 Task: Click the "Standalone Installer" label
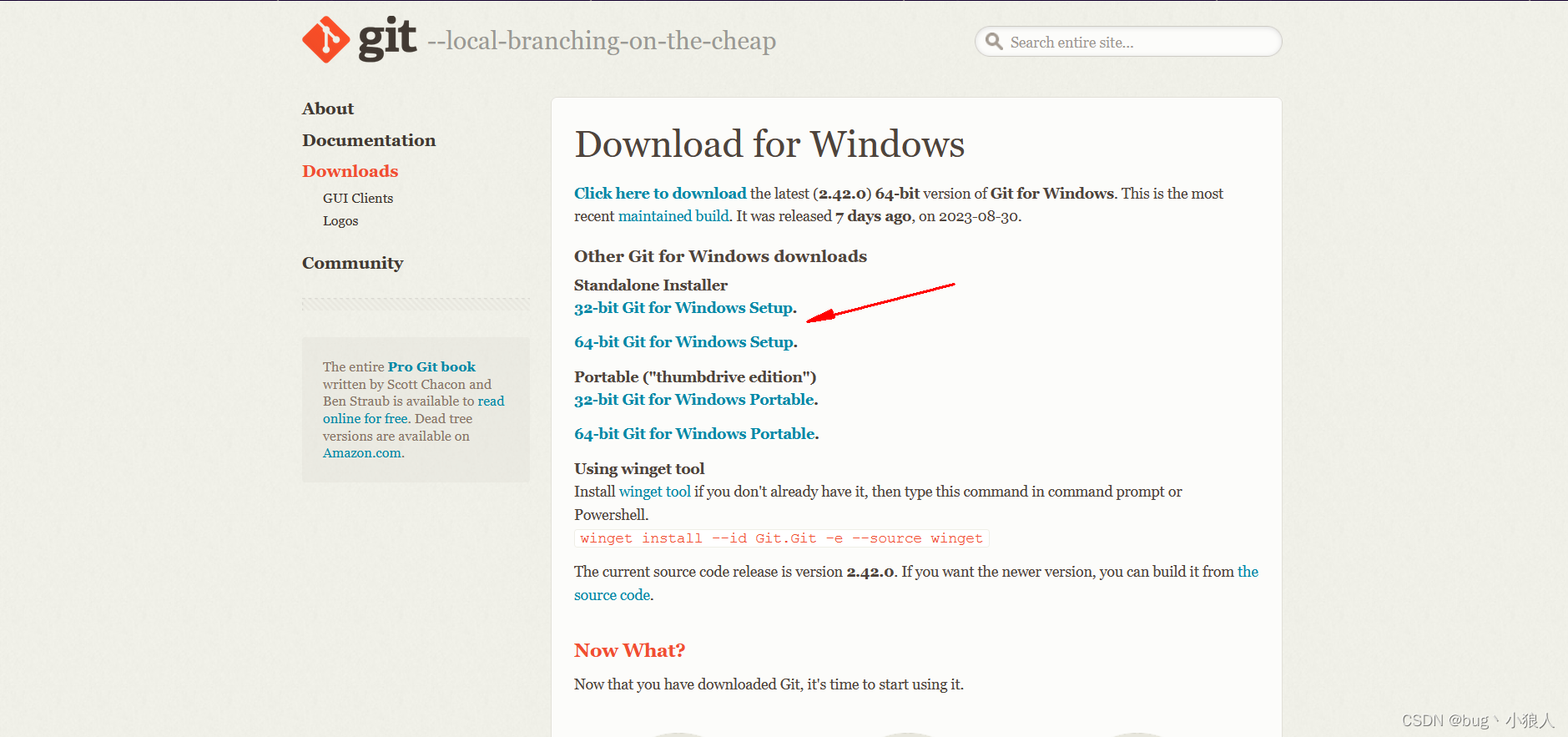pyautogui.click(x=651, y=285)
